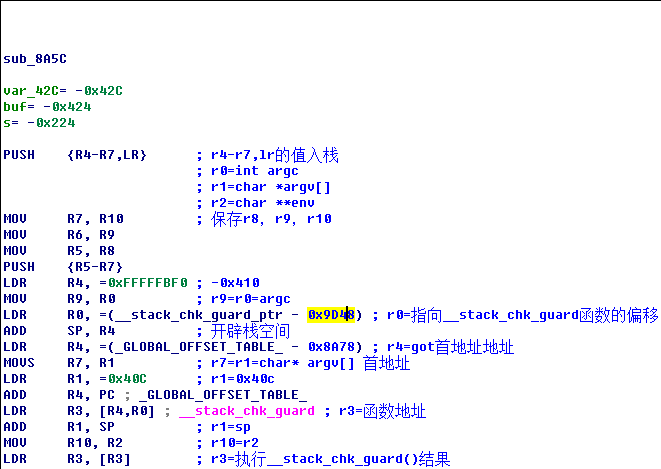Select the MOV R9, R0 instruction

click(x=59, y=299)
